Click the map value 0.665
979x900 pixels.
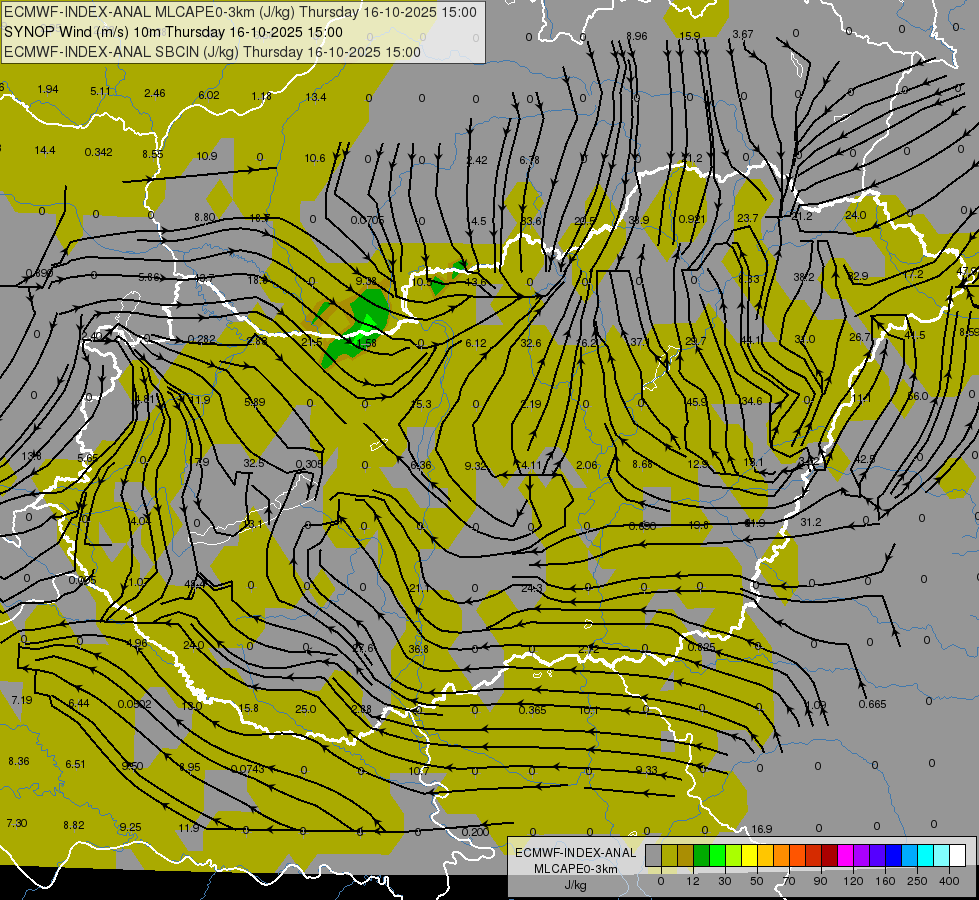pos(872,704)
